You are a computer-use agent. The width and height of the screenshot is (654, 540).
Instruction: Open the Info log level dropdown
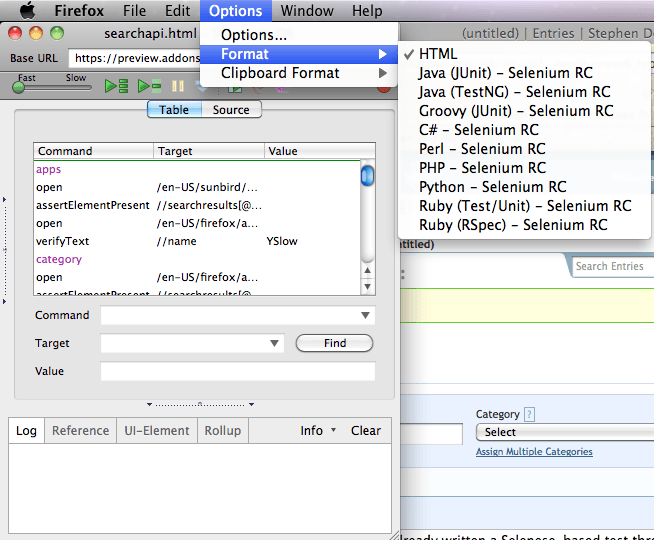[x=318, y=431]
